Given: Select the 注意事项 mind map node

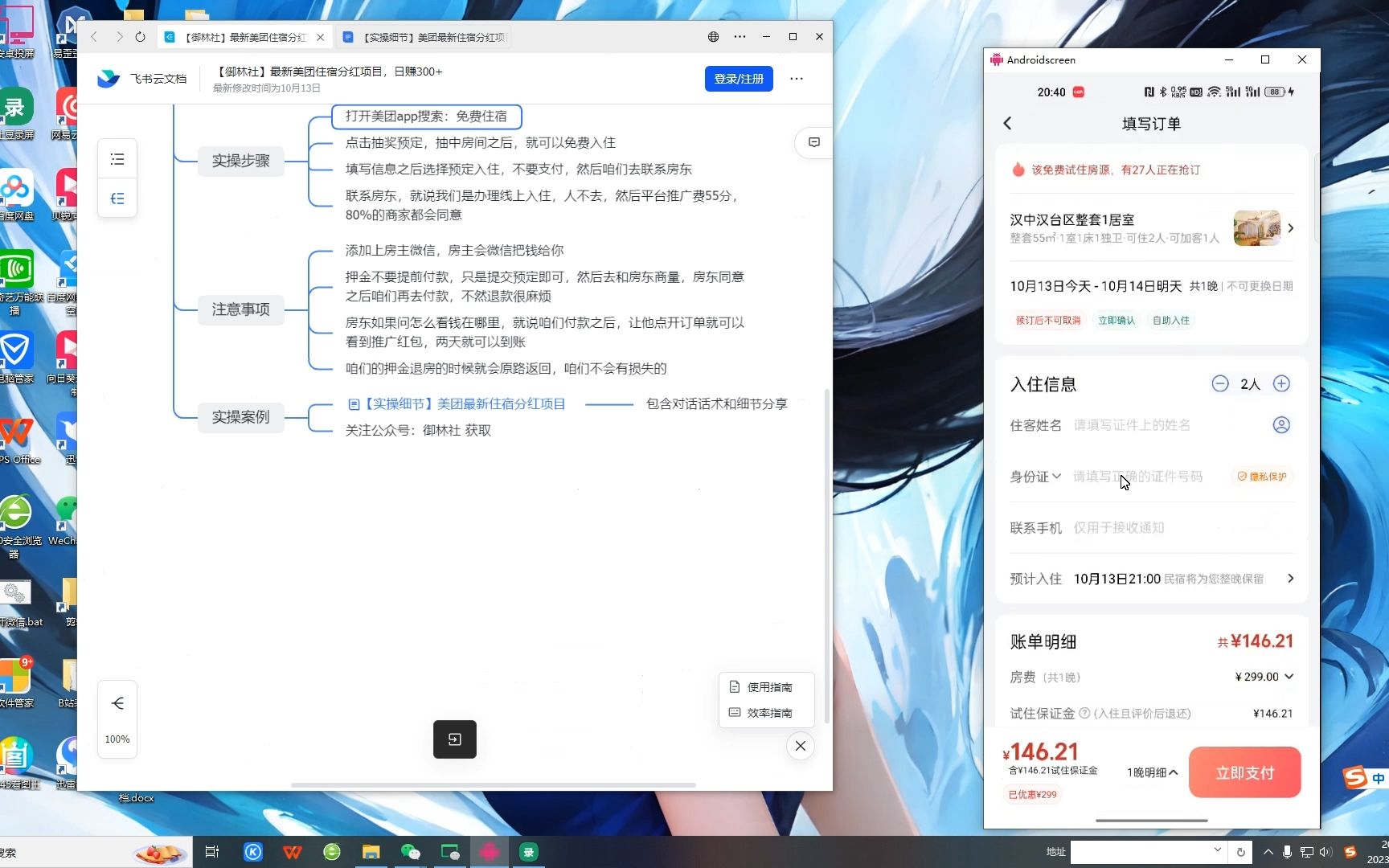Looking at the screenshot, I should (241, 309).
